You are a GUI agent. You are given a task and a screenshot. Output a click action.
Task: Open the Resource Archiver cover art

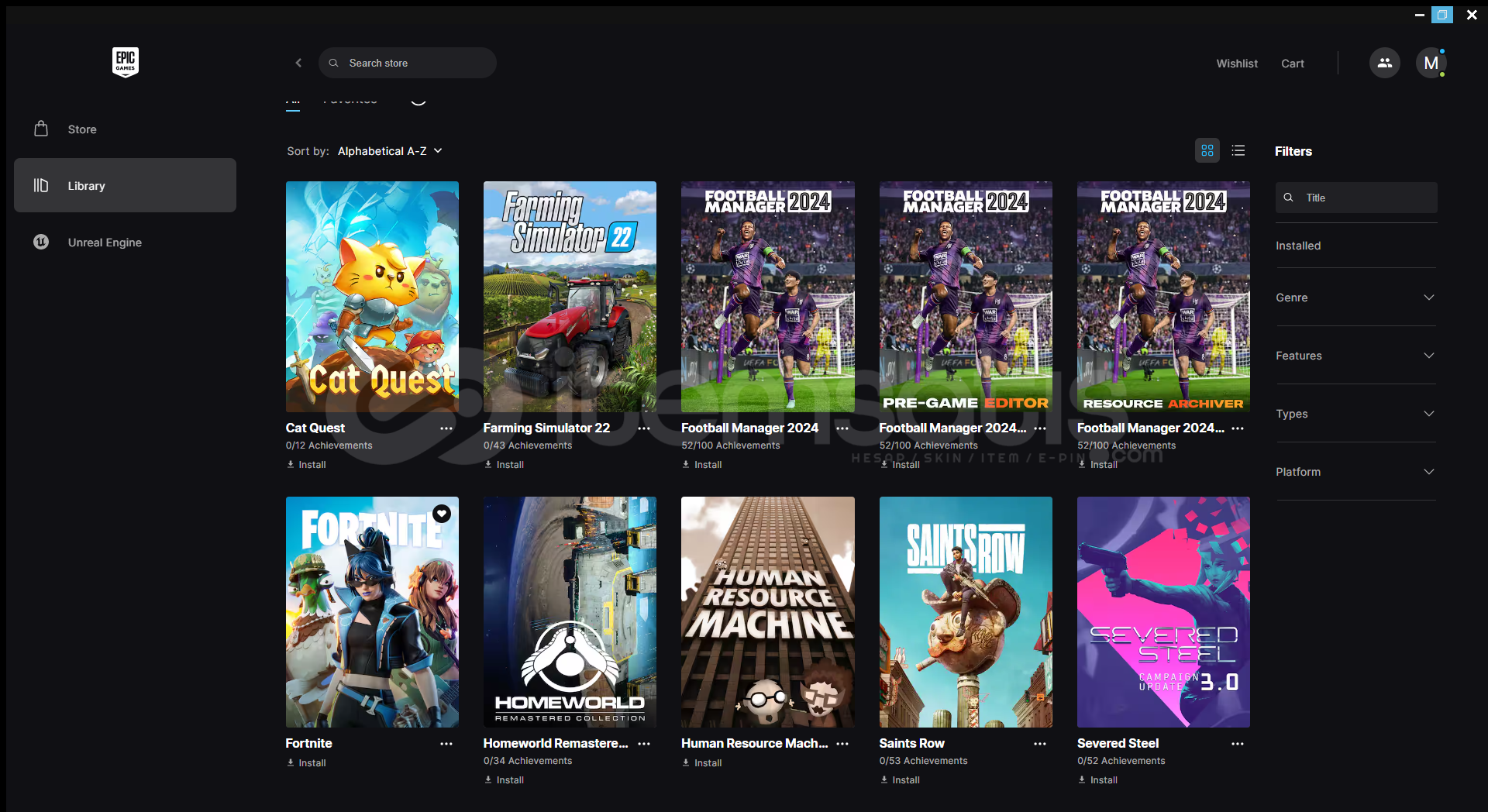1163,297
